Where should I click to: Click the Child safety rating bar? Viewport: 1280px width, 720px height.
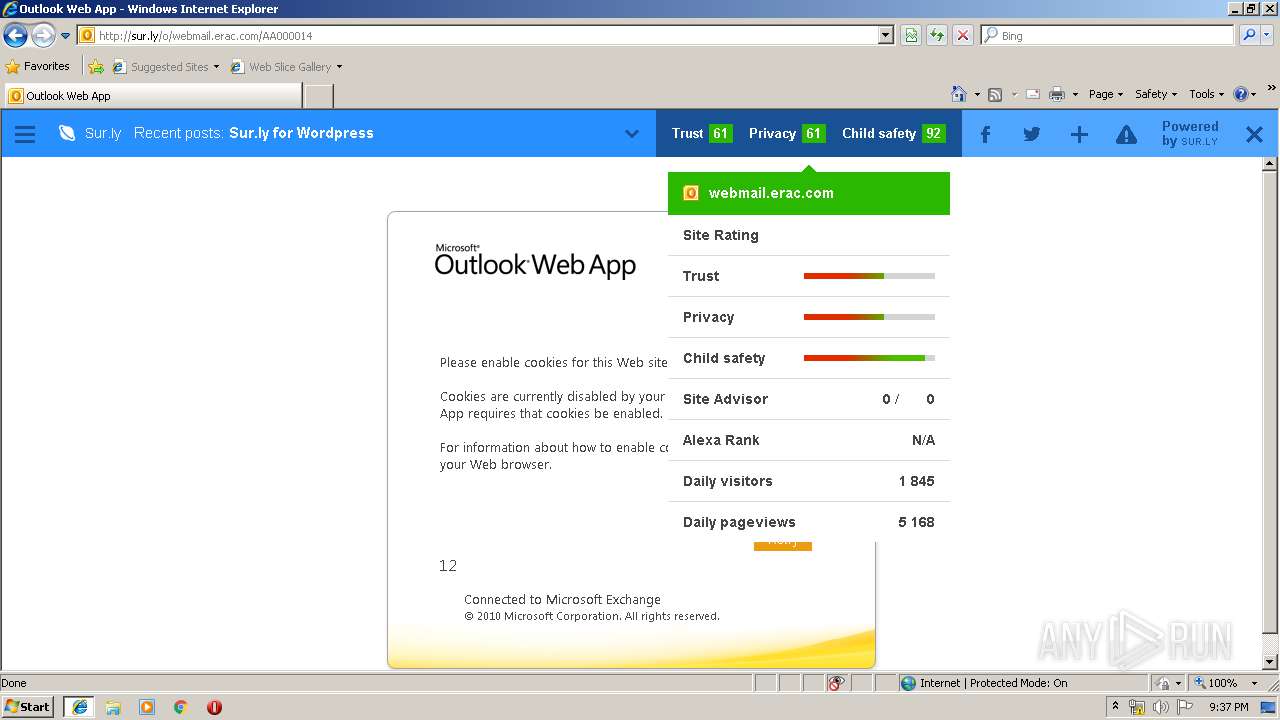tap(869, 358)
